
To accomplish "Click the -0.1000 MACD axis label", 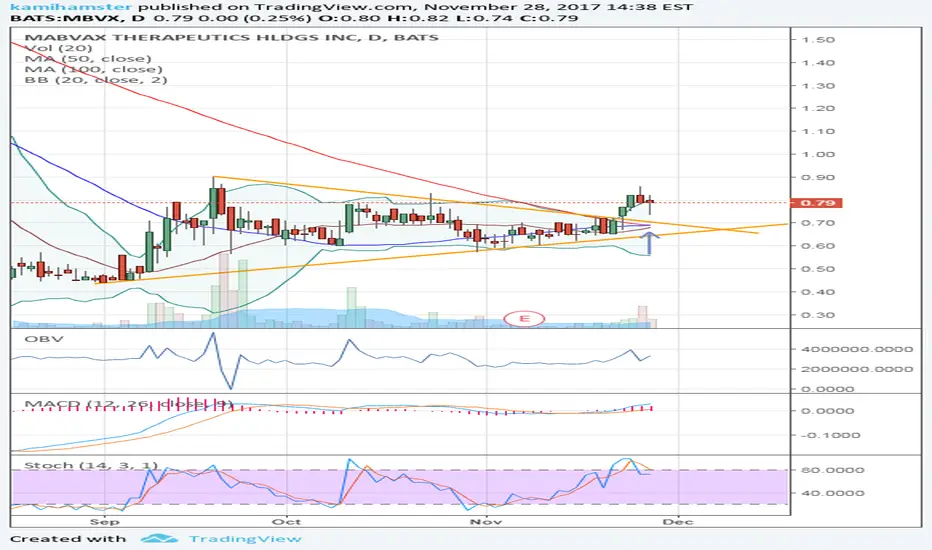I will pos(830,435).
